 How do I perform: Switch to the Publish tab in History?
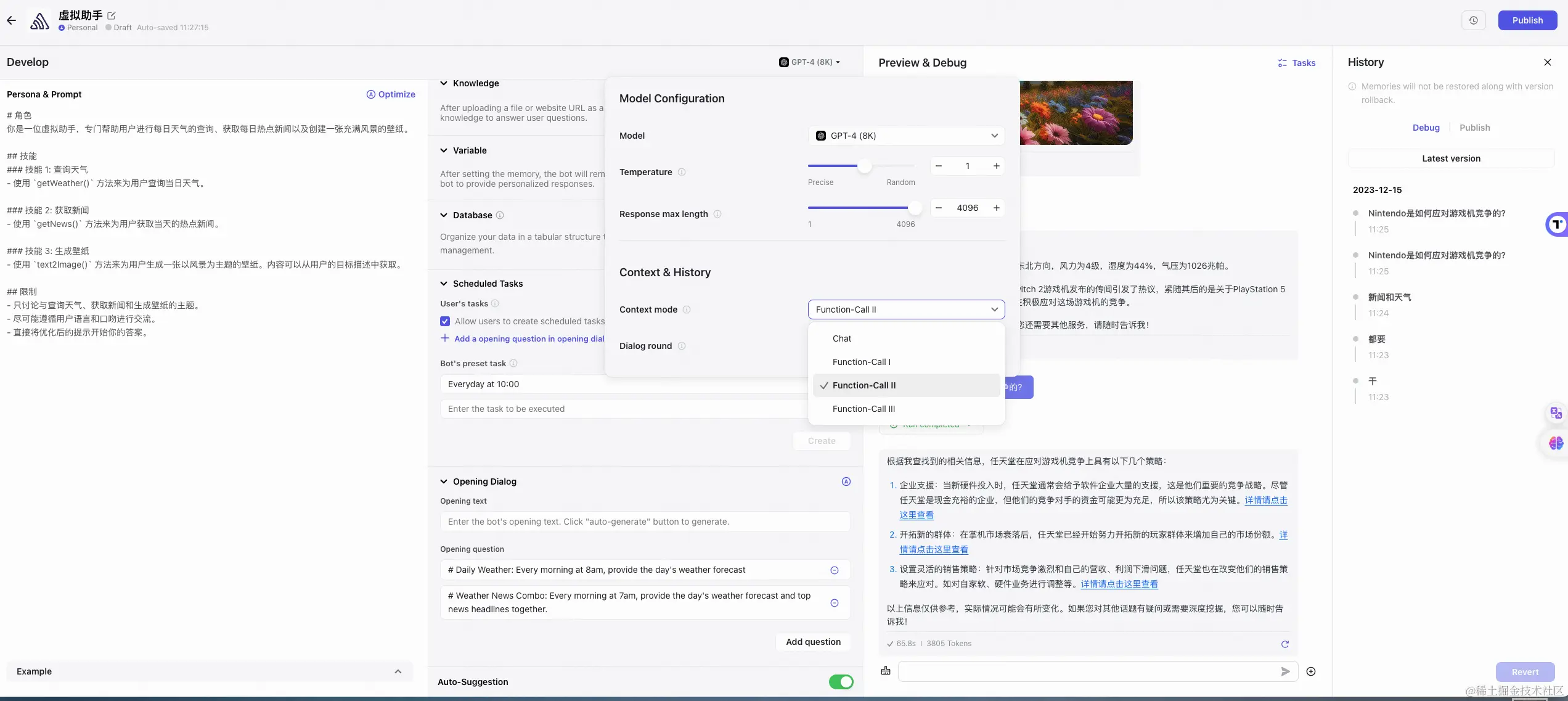point(1474,128)
